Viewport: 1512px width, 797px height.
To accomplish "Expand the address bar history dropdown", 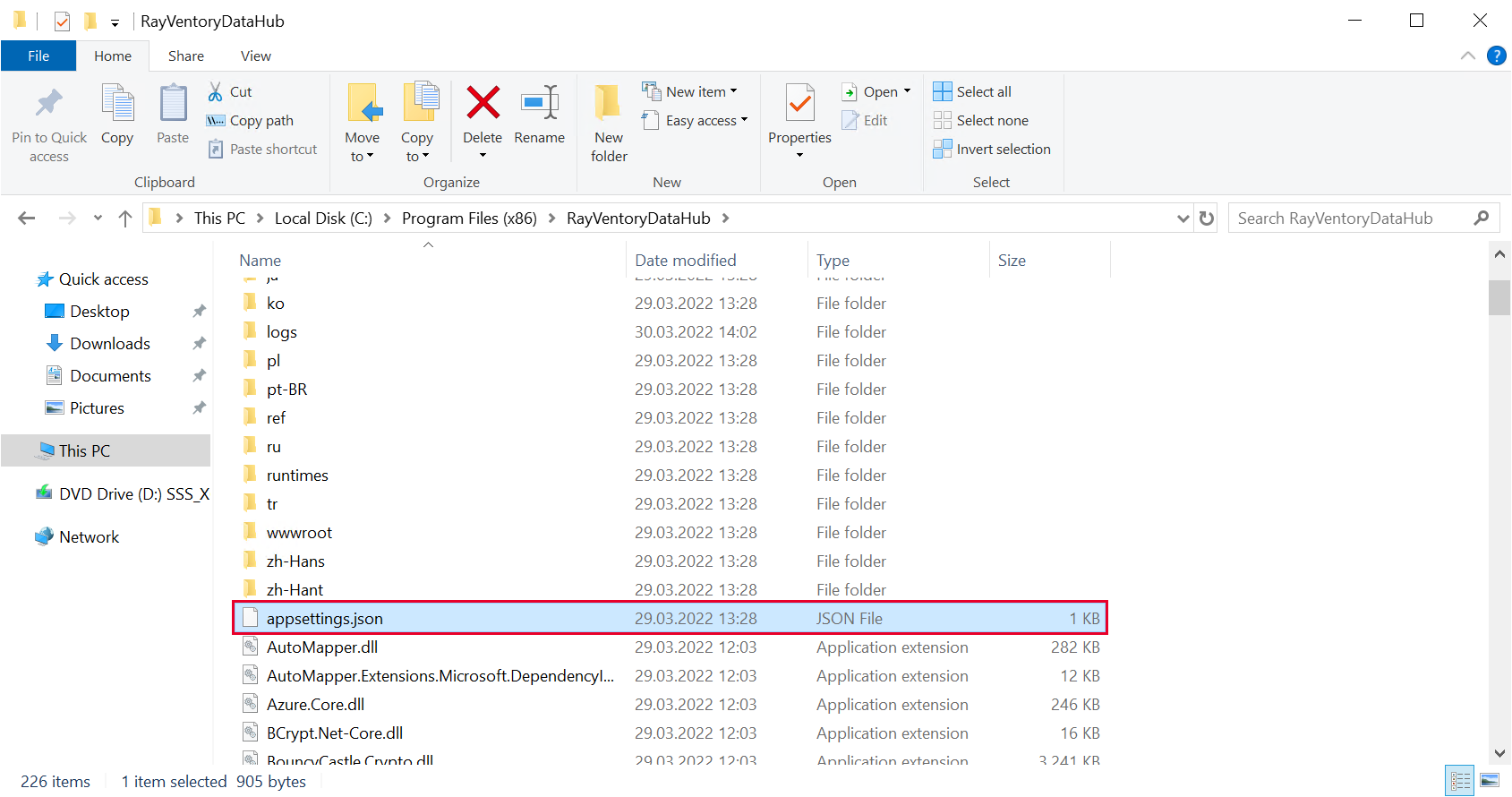I will tap(1183, 219).
